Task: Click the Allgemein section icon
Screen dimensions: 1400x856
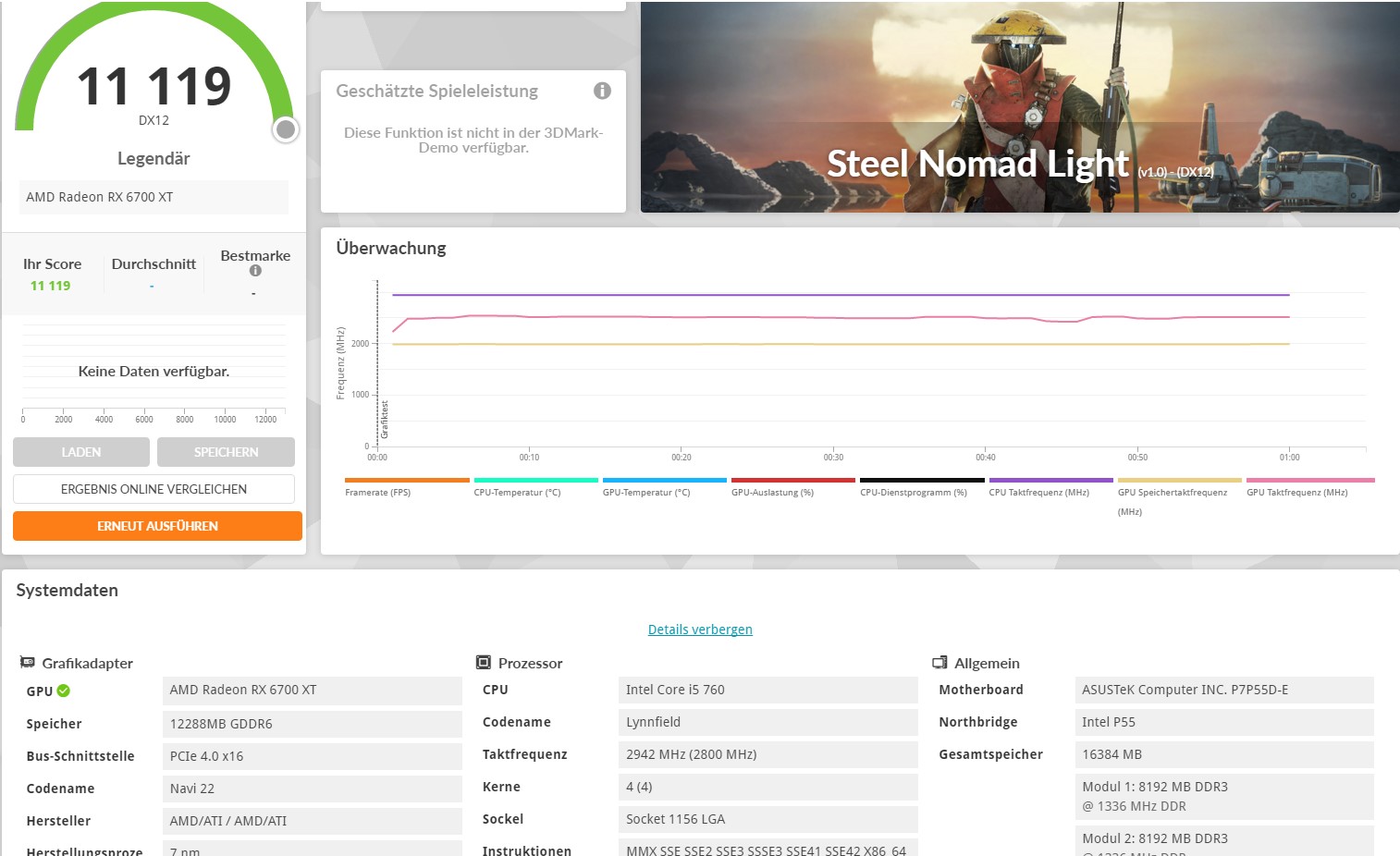Action: tap(939, 663)
